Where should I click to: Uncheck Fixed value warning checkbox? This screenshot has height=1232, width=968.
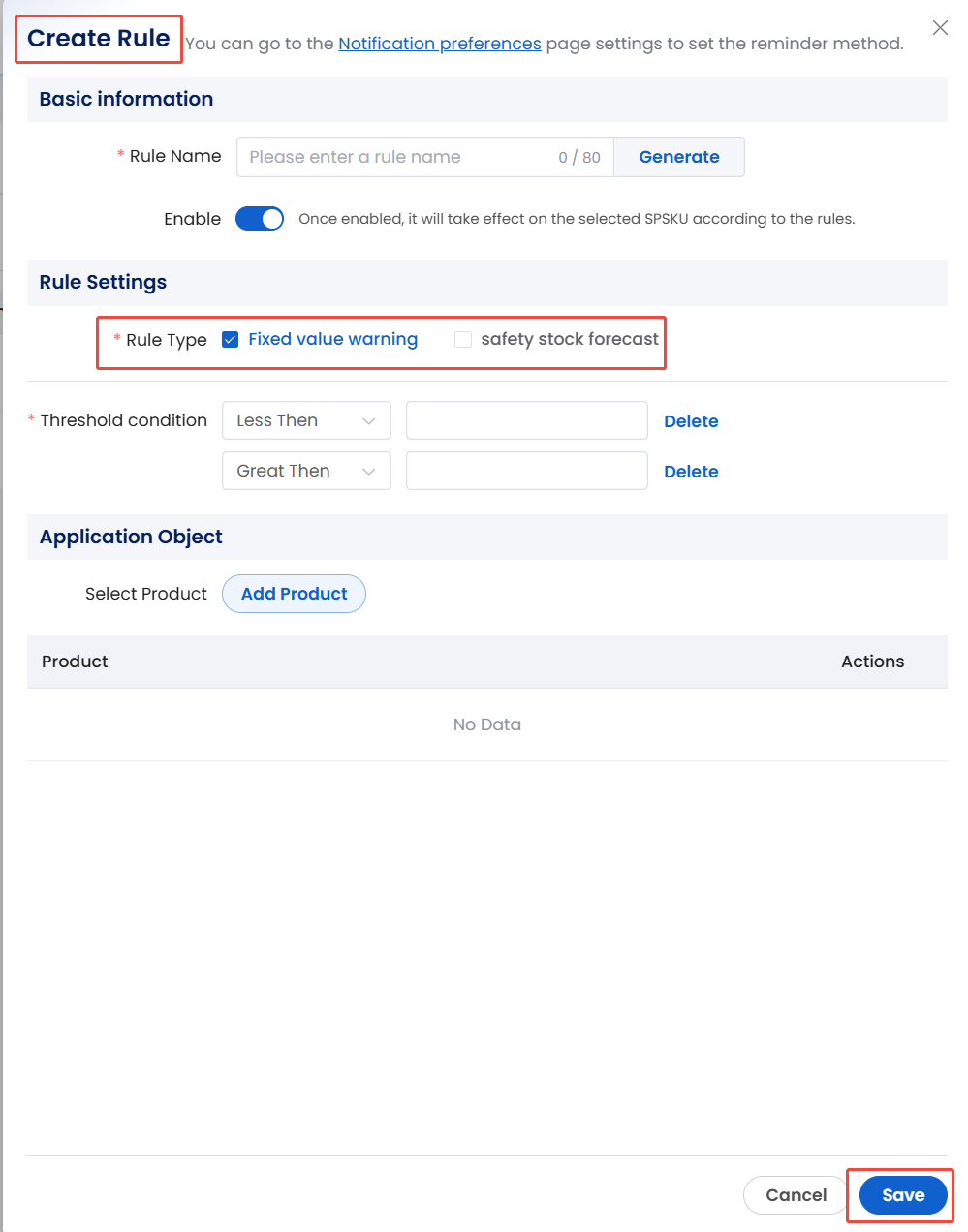(x=231, y=340)
